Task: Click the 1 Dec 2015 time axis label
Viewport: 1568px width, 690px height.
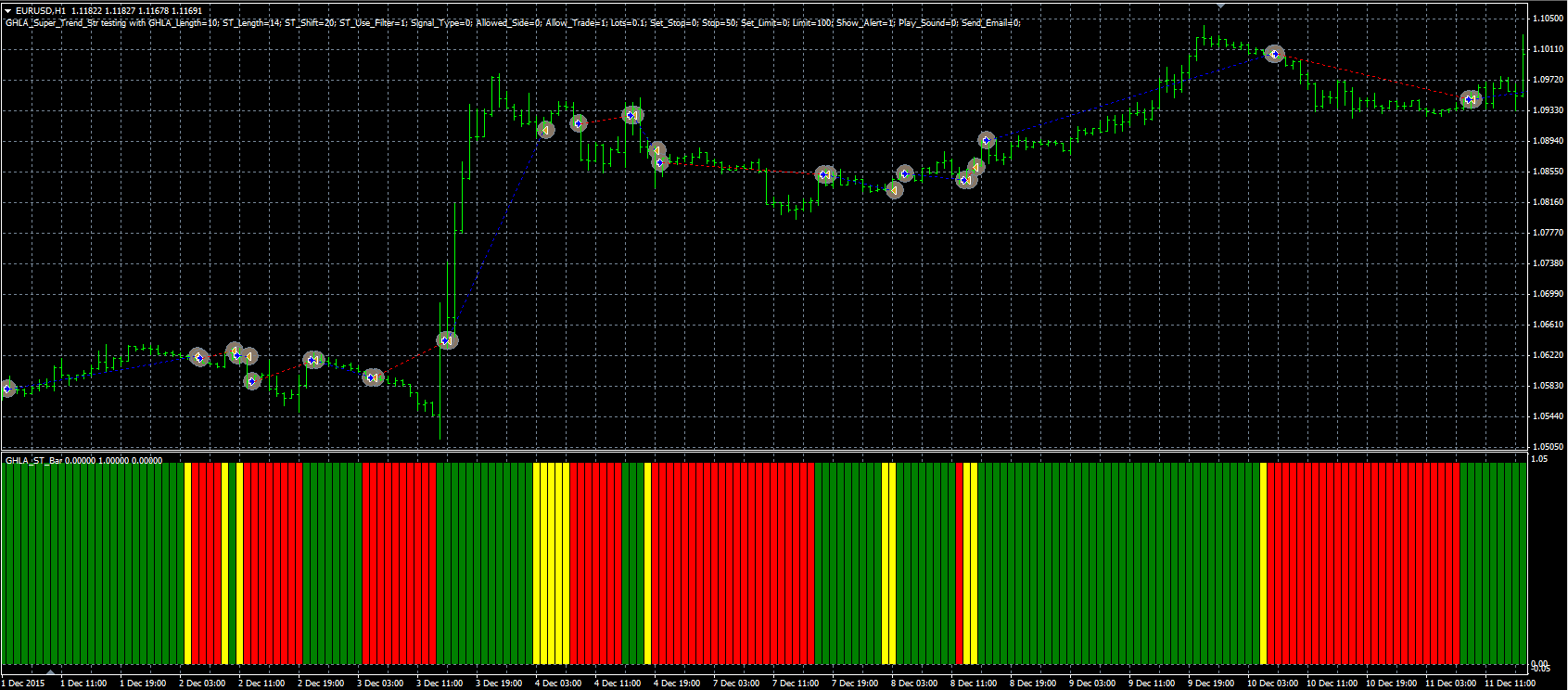Action: click(x=22, y=684)
